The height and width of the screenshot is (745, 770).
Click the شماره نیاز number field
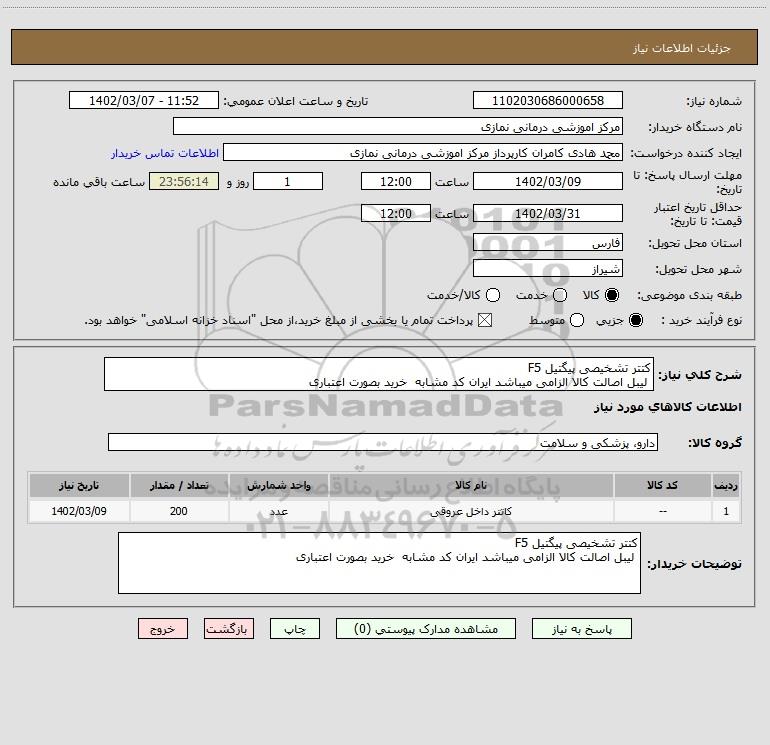[548, 100]
